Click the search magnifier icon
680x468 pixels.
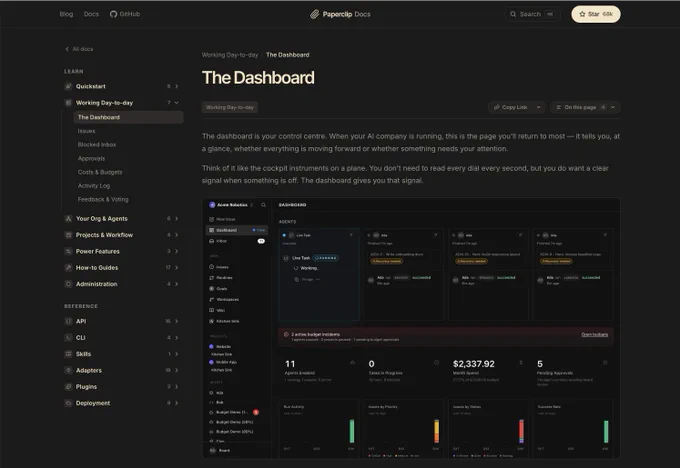coord(513,14)
